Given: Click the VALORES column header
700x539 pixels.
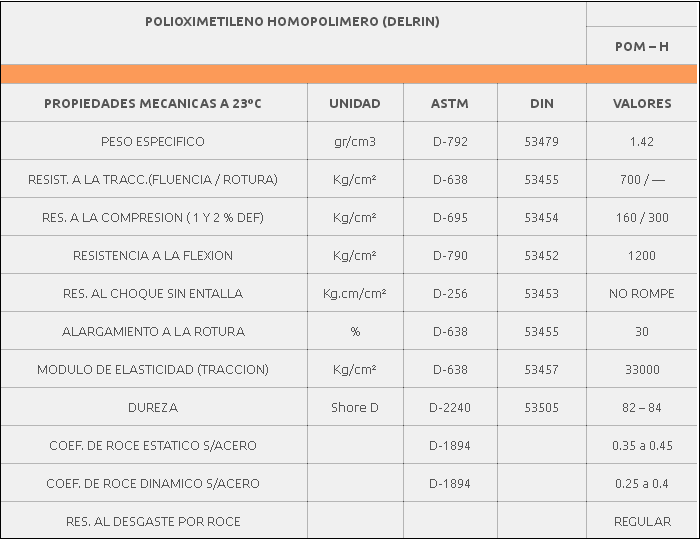Looking at the screenshot, I should pos(641,103).
